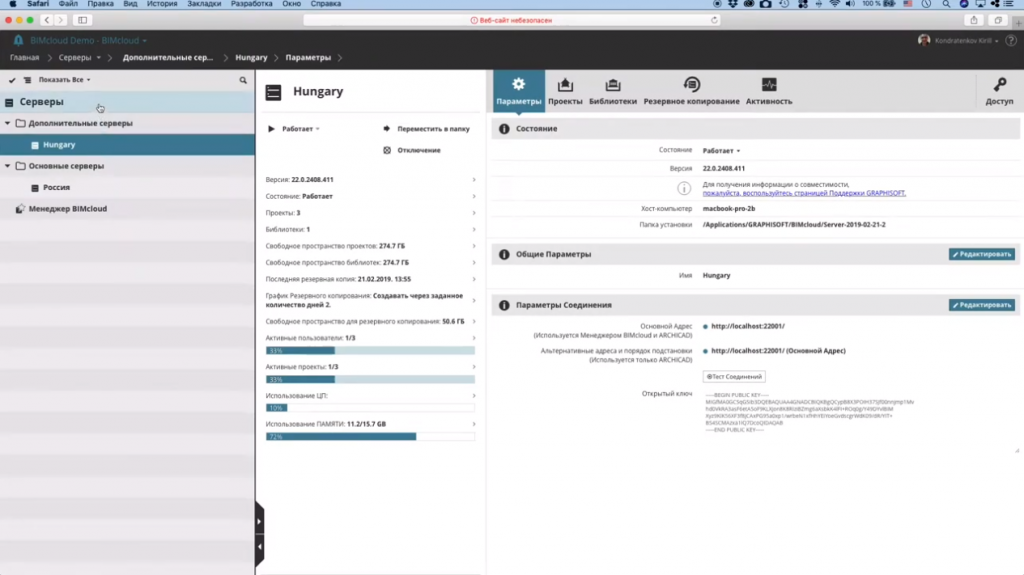Collapse Основные серверы folder
The height and width of the screenshot is (575, 1024).
pos(7,166)
